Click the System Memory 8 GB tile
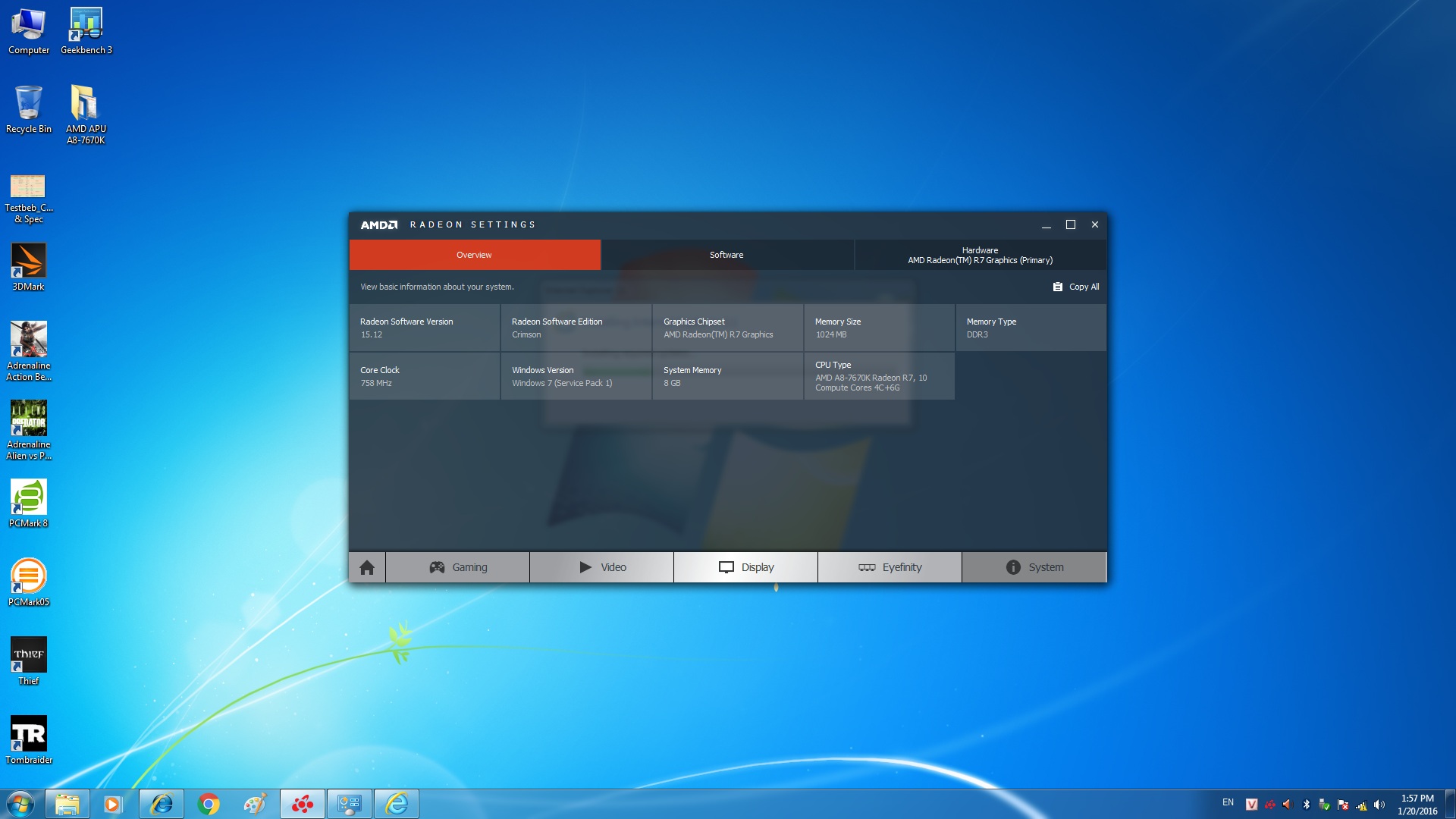 coord(728,376)
